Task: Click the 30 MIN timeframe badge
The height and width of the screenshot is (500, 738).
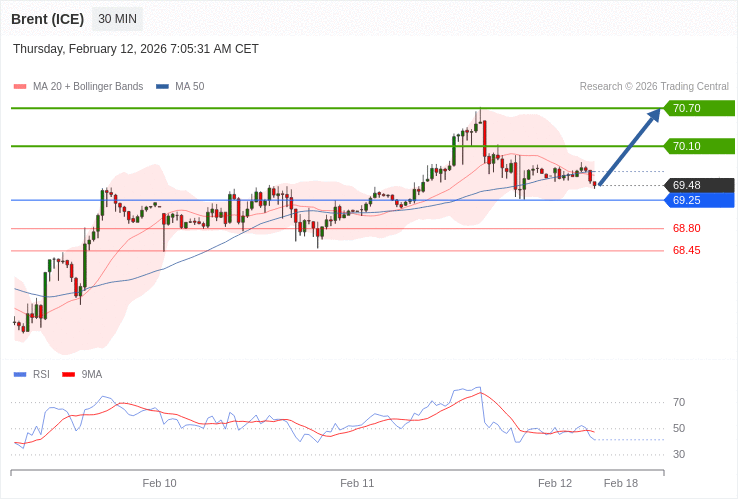Action: [x=118, y=19]
